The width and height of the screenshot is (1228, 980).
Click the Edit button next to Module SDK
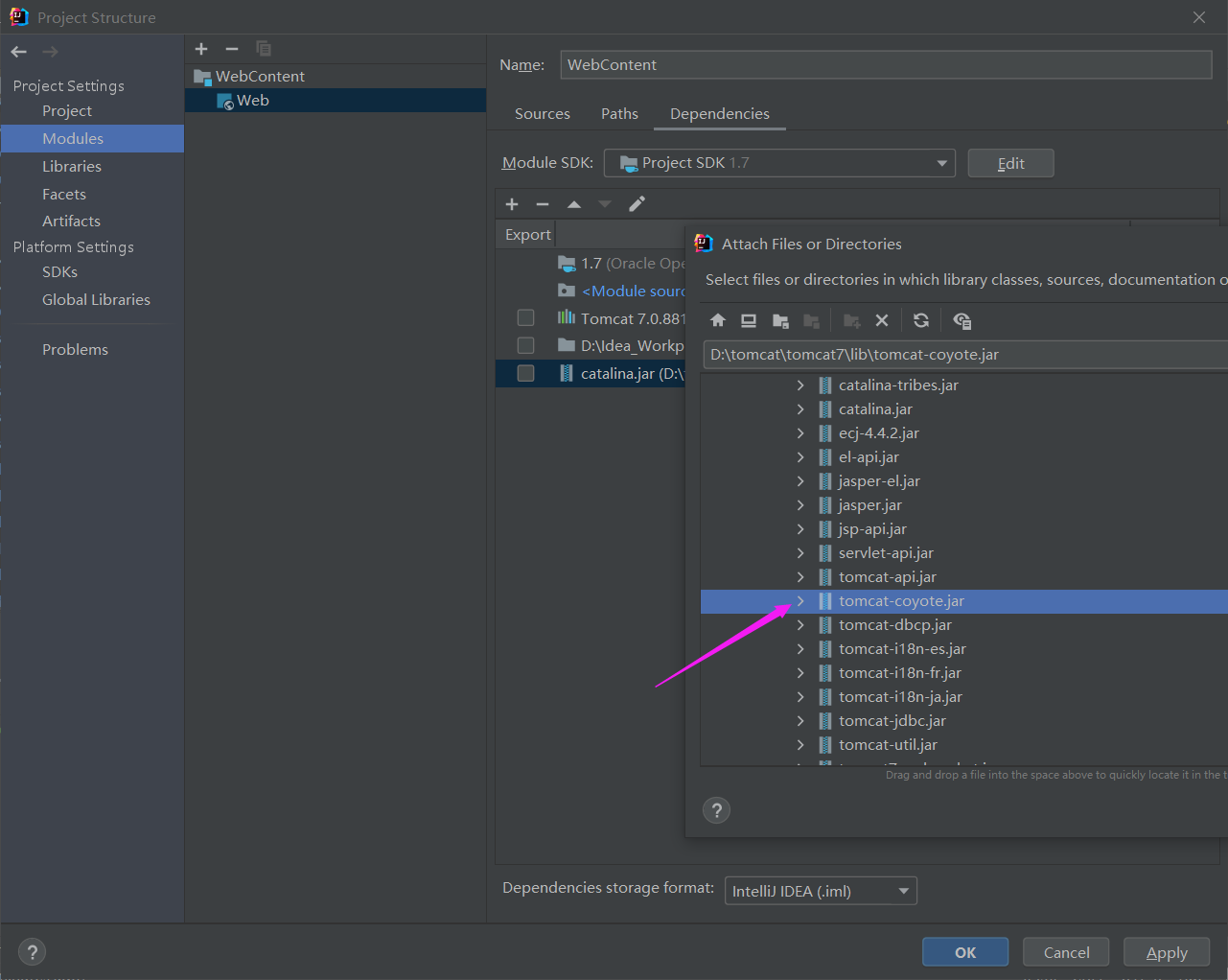tap(1010, 163)
